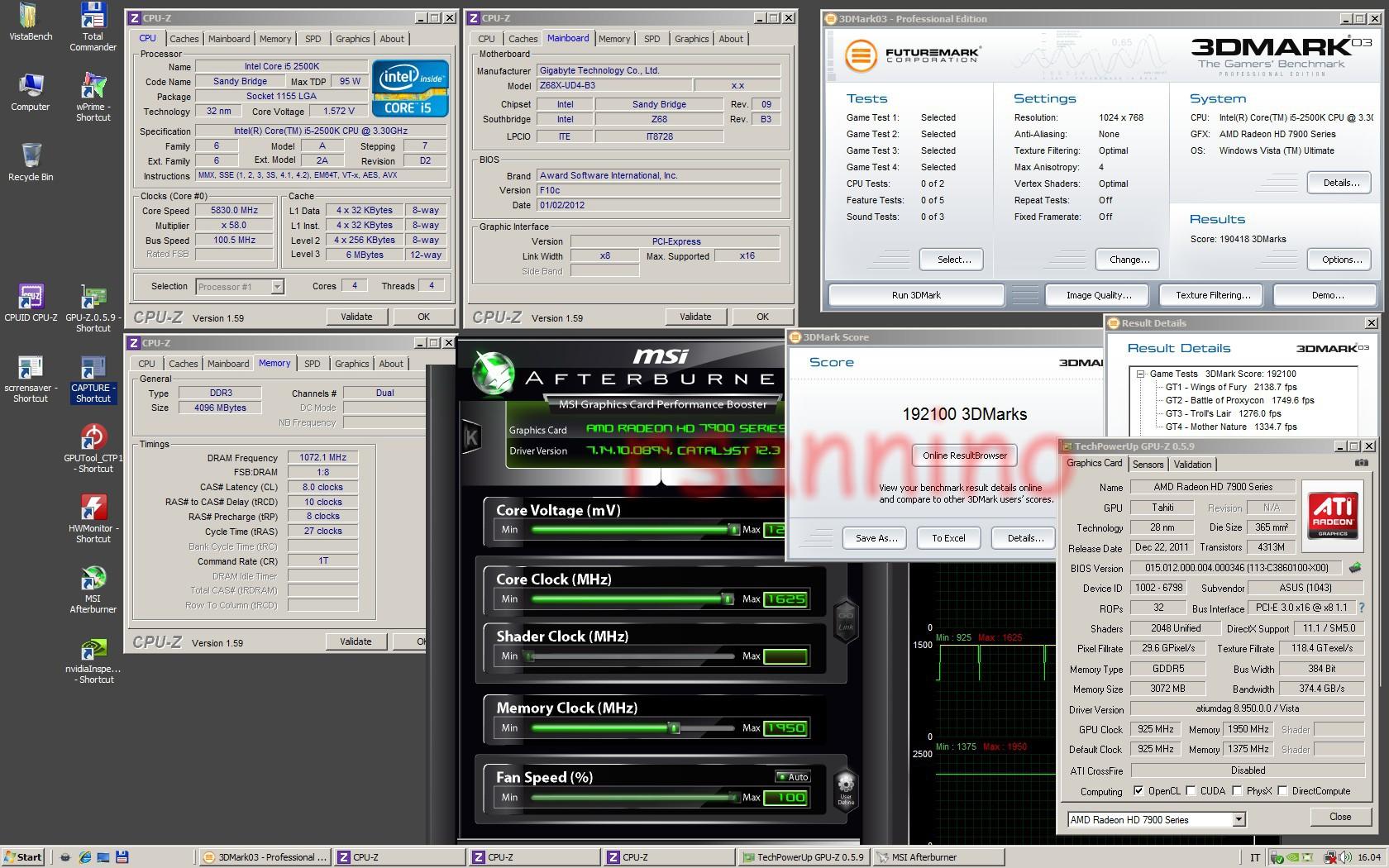Screen dimensions: 1389x868
Task: Launch MSI Afterburner desktop icon
Action: 93,589
